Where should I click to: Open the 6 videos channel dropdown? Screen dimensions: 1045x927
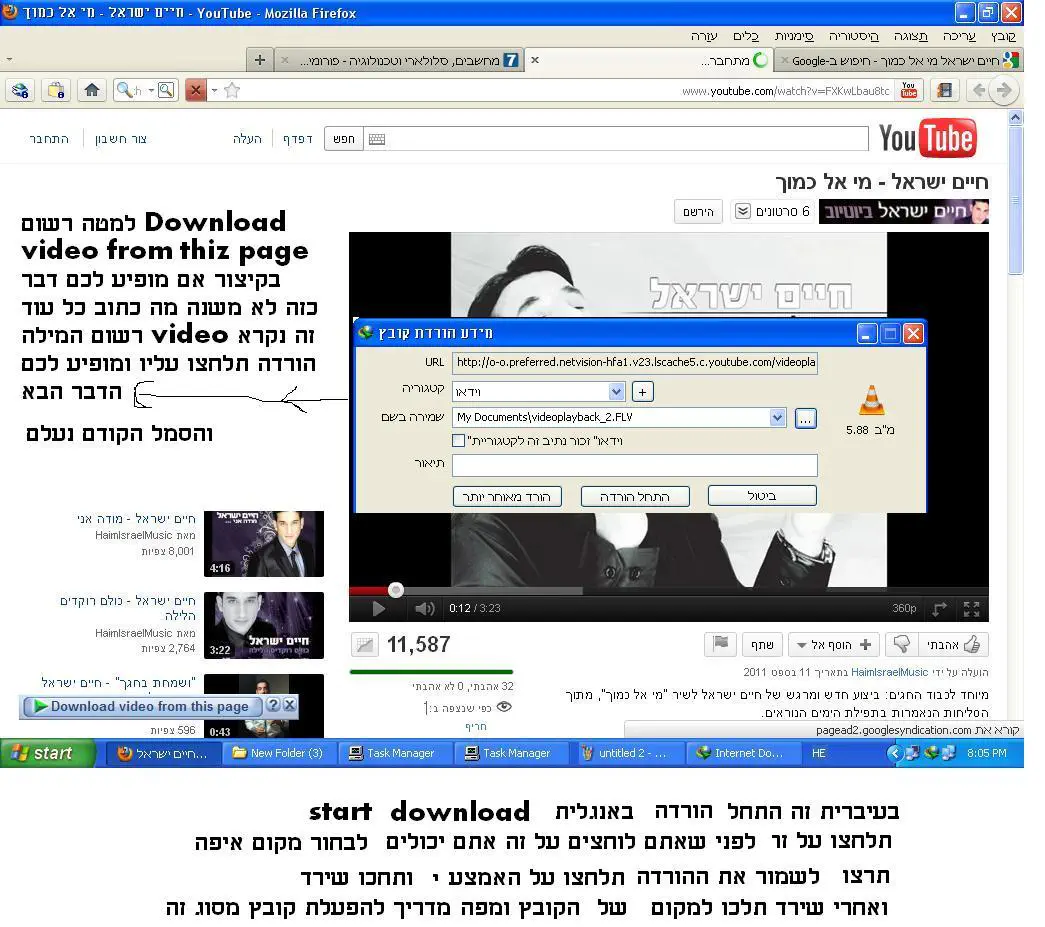pos(743,211)
